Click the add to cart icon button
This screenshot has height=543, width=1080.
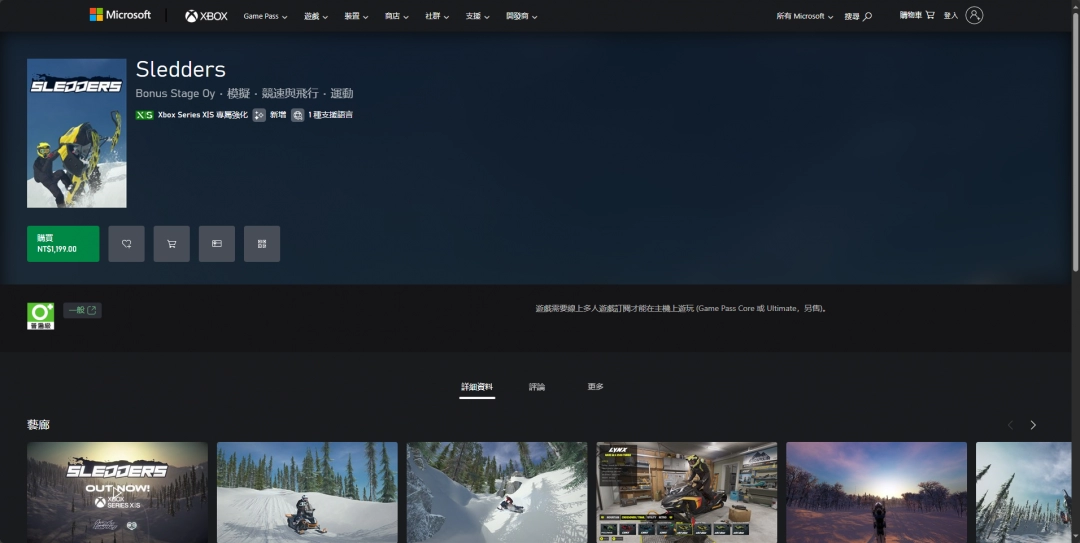[171, 243]
